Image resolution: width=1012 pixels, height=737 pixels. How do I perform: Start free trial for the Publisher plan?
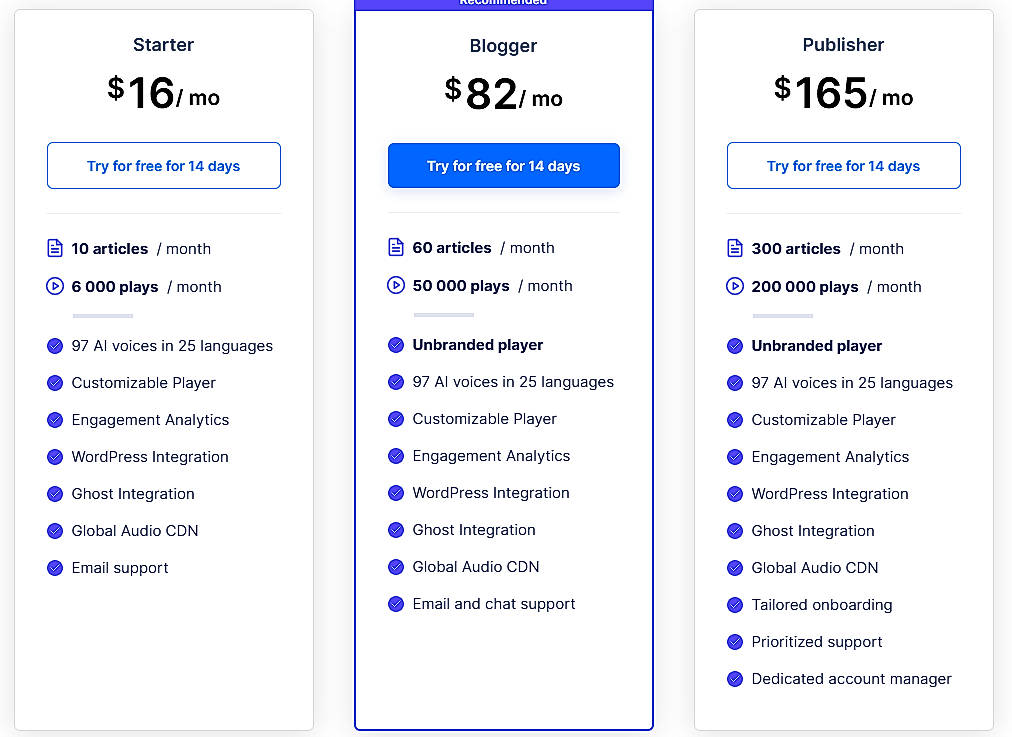point(843,165)
